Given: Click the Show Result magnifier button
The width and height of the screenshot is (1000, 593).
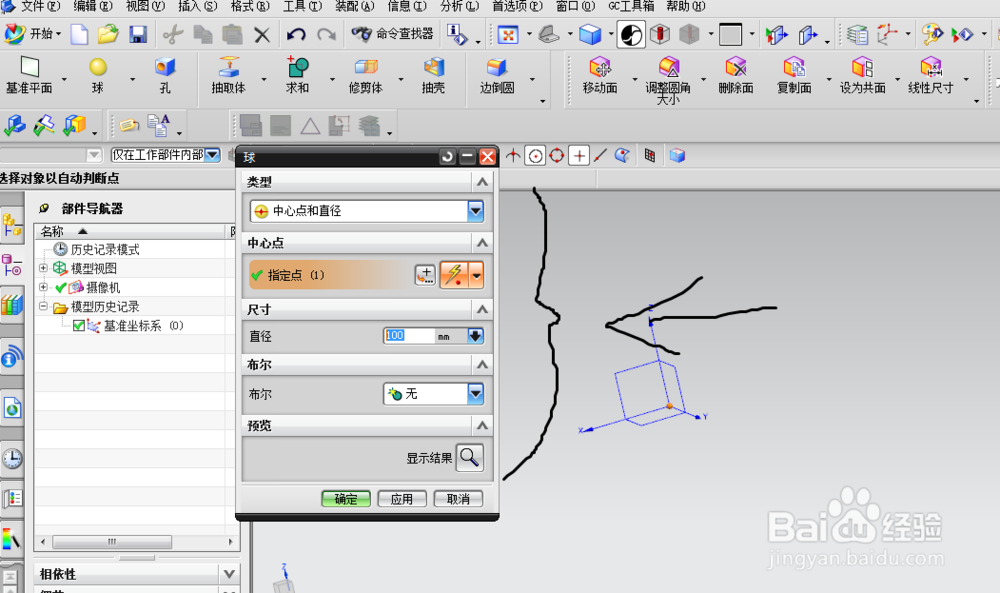Looking at the screenshot, I should point(469,457).
